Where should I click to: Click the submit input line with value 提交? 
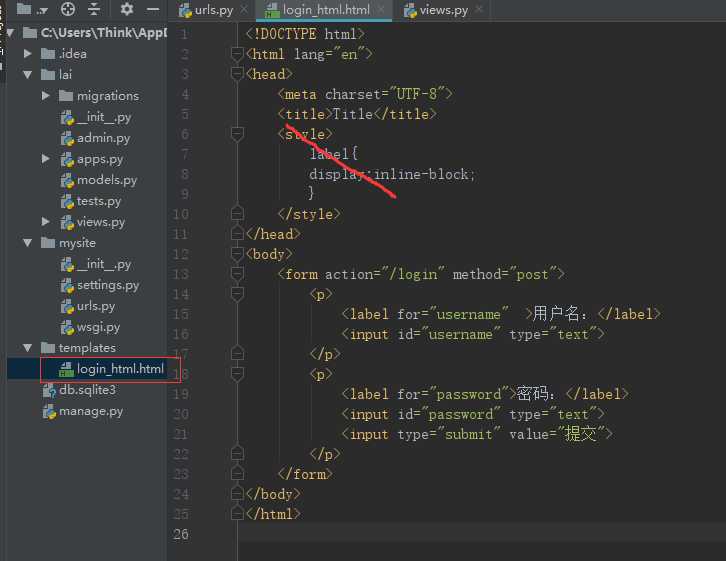click(477, 434)
